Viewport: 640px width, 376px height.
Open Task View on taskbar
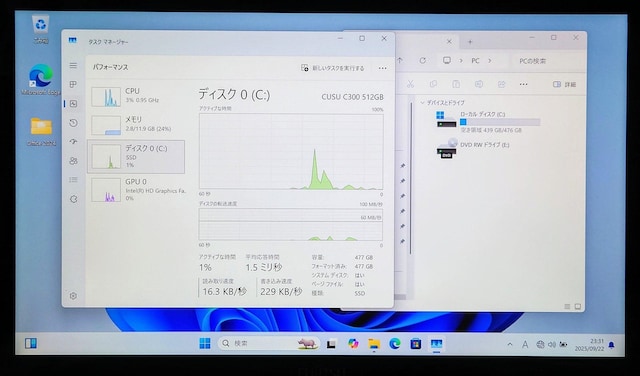pyautogui.click(x=331, y=344)
